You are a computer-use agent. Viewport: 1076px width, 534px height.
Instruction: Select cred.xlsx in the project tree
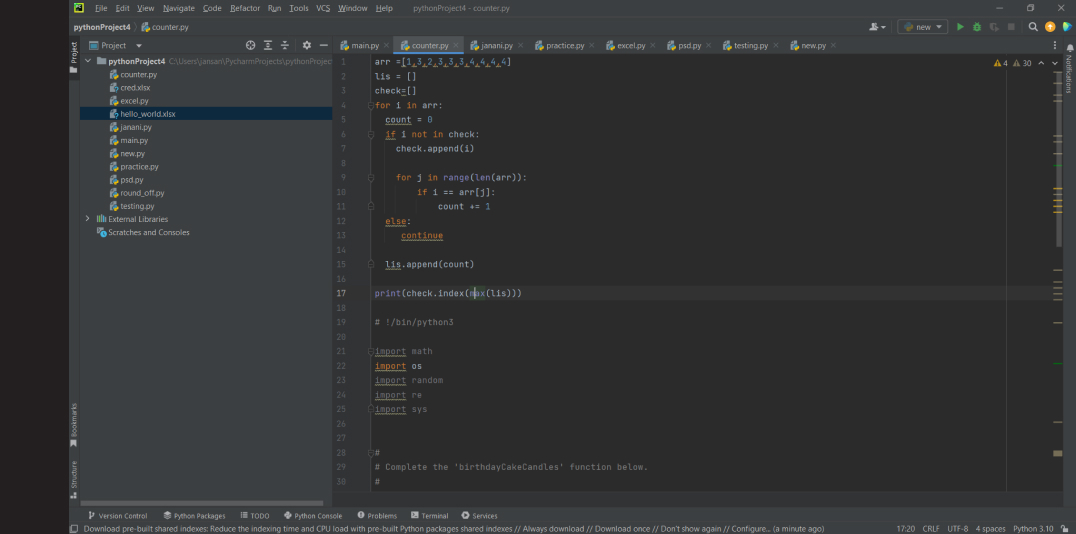pyautogui.click(x=134, y=88)
